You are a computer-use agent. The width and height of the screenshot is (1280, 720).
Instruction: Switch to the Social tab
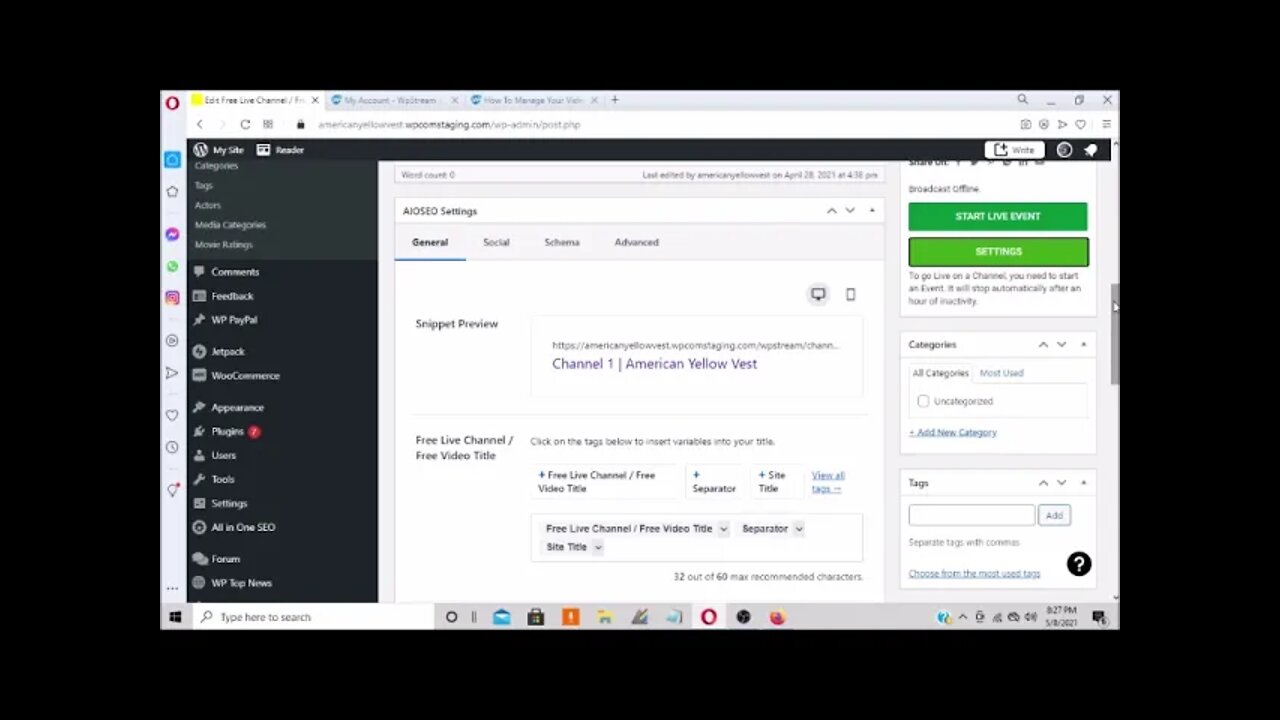tap(496, 242)
